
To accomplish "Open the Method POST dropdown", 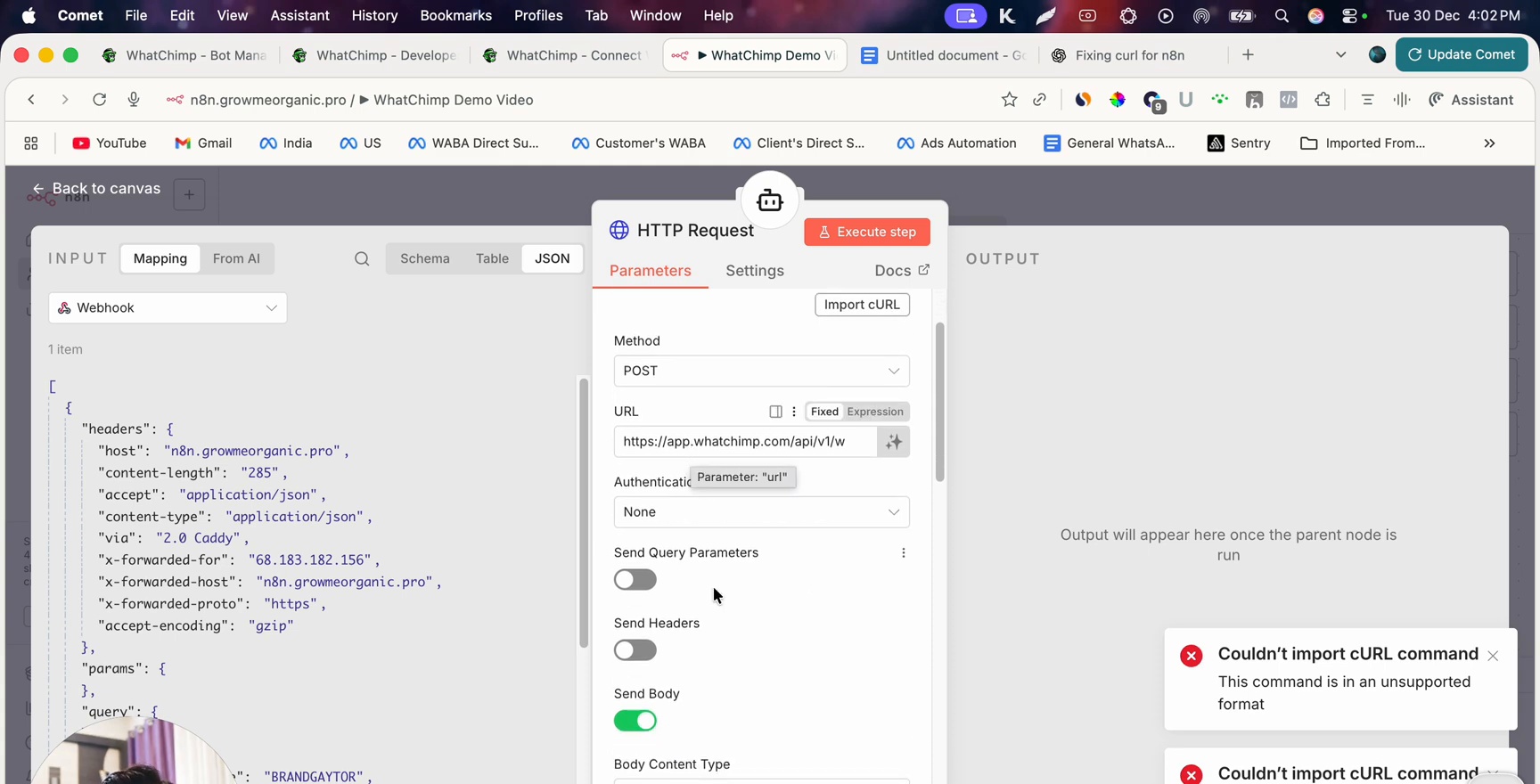I will pos(761,371).
